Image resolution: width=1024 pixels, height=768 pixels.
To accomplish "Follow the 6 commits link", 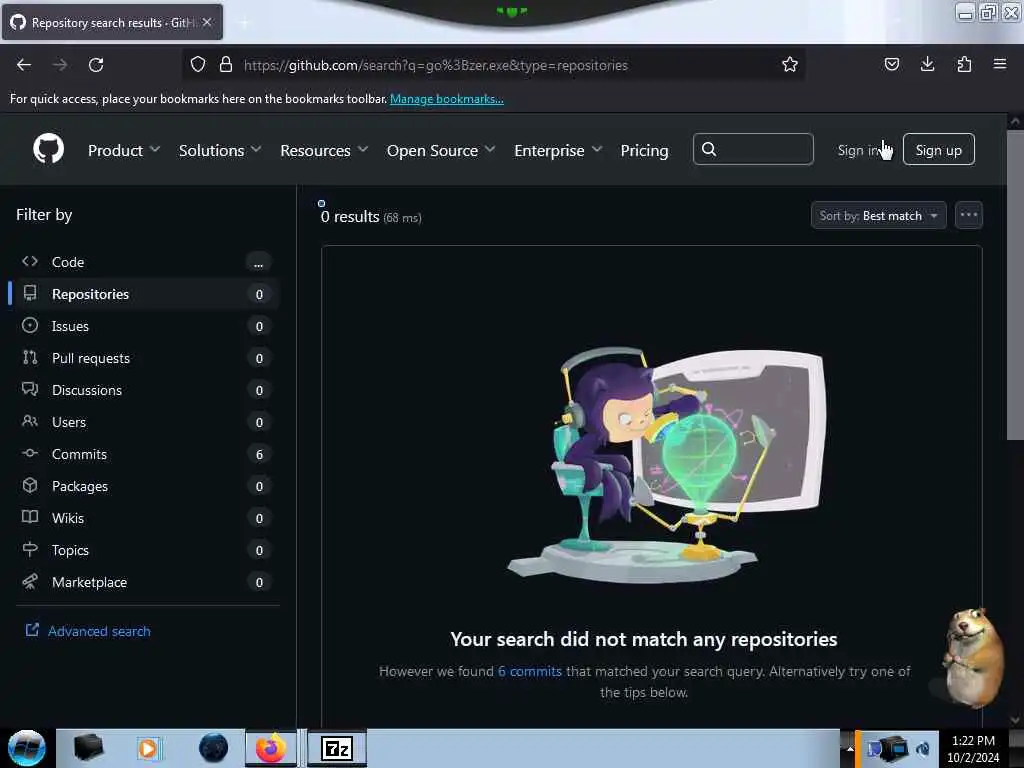I will pos(530,671).
